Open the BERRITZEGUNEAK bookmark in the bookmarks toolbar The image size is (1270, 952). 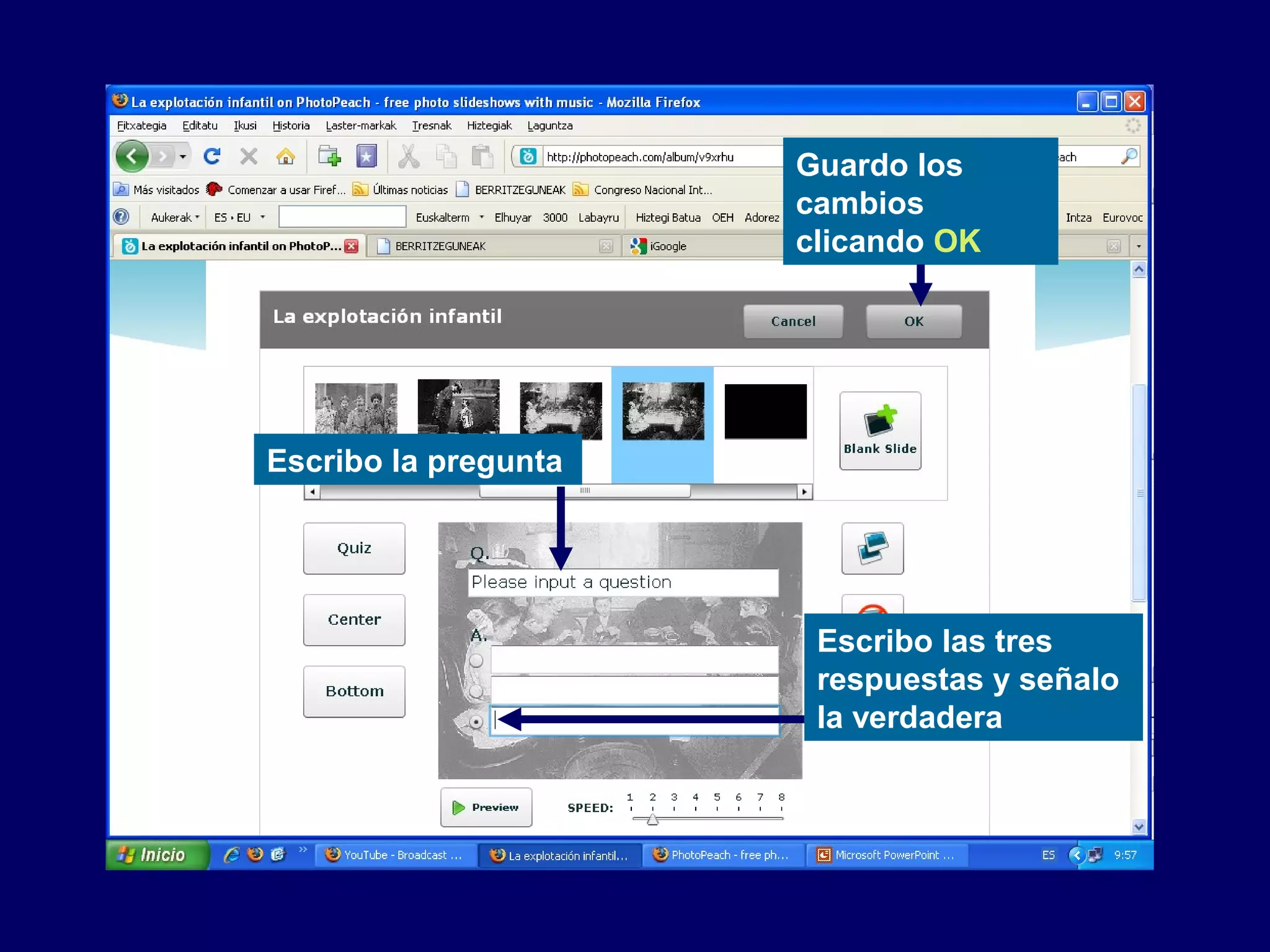coord(511,190)
